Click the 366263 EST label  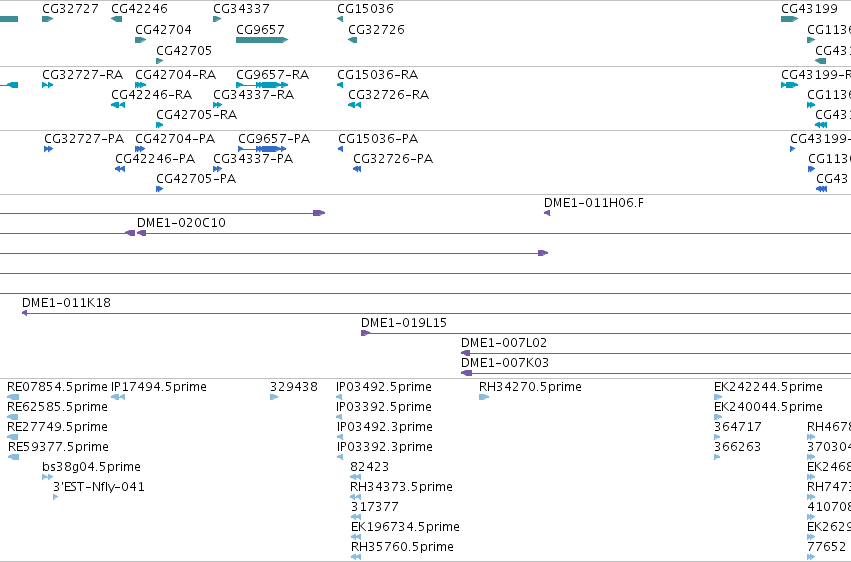tap(738, 447)
